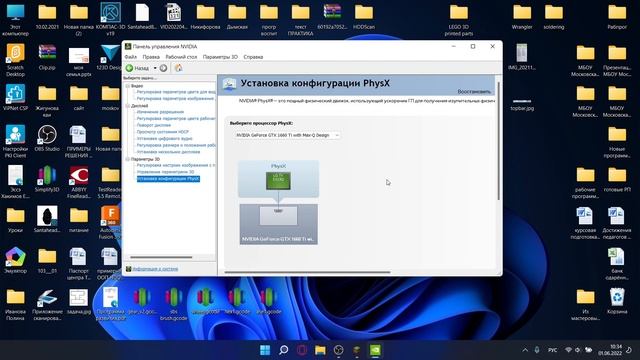Open the Opera browser taskbar icon

(x=302, y=350)
